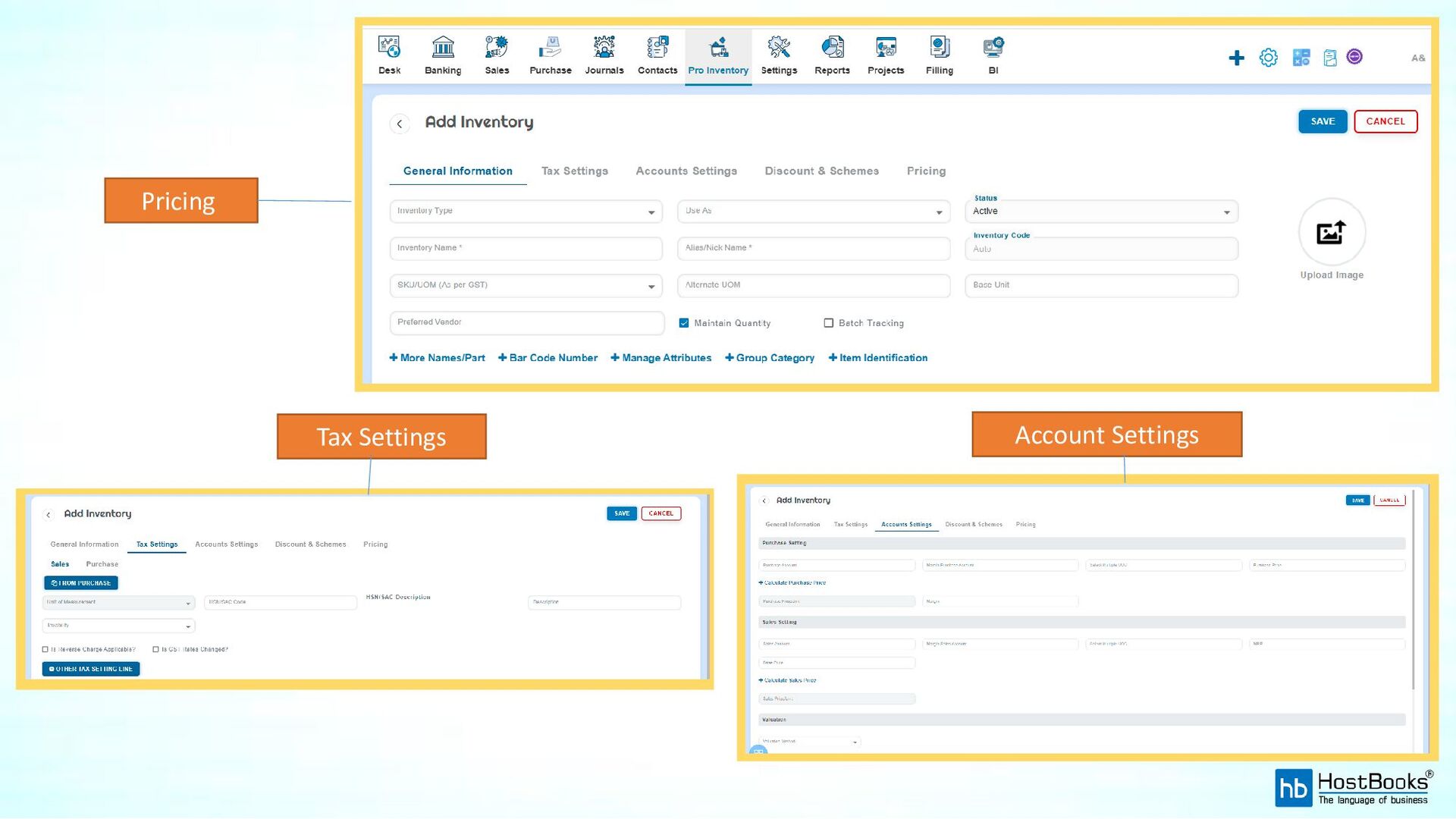Tick Is Reverse Charge Applicable checkbox
The width and height of the screenshot is (1456, 819).
click(45, 650)
